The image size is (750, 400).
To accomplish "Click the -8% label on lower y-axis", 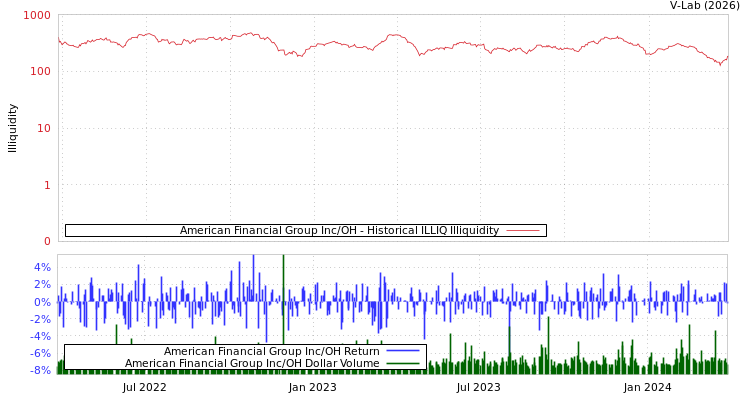I will point(40,370).
